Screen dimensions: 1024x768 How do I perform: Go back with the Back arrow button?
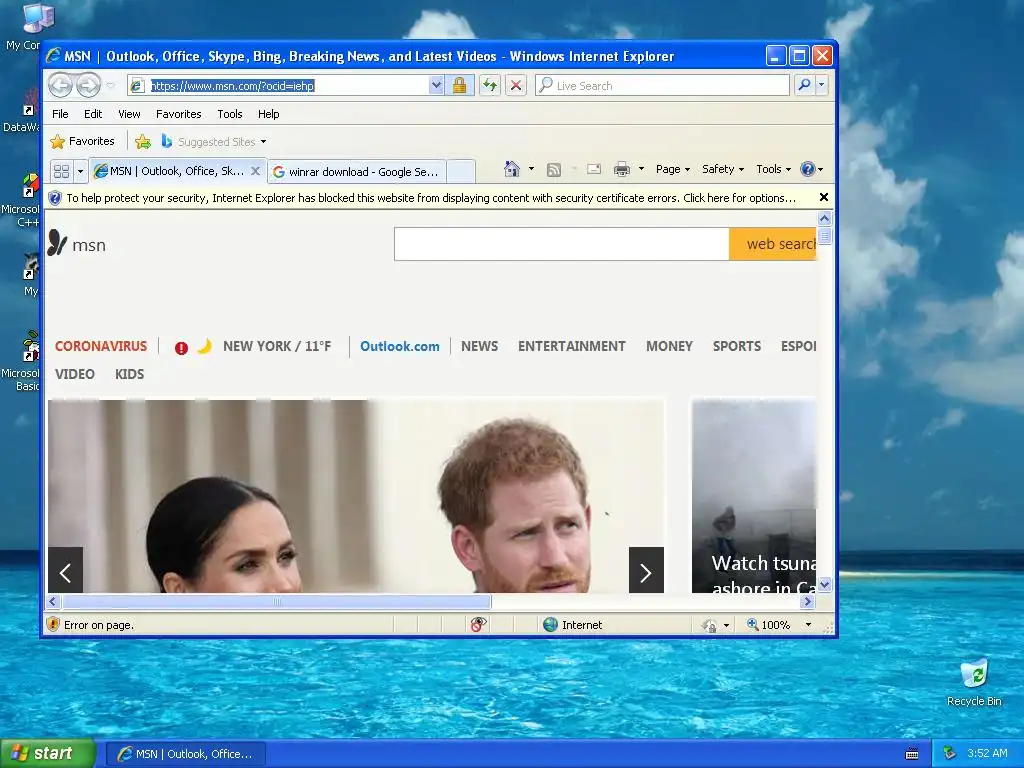tap(60, 86)
